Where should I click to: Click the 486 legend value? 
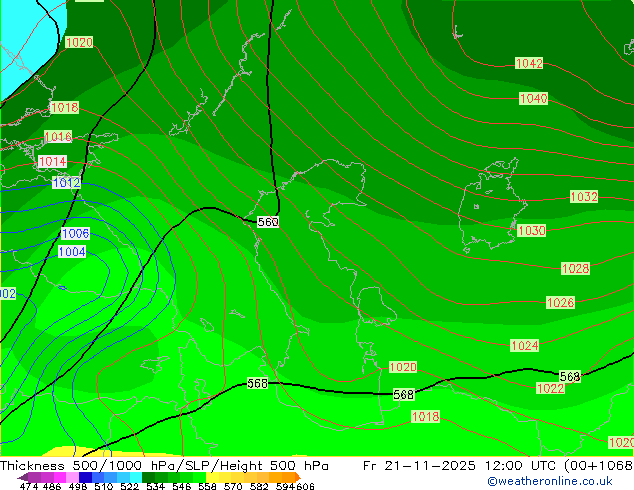coord(52,486)
